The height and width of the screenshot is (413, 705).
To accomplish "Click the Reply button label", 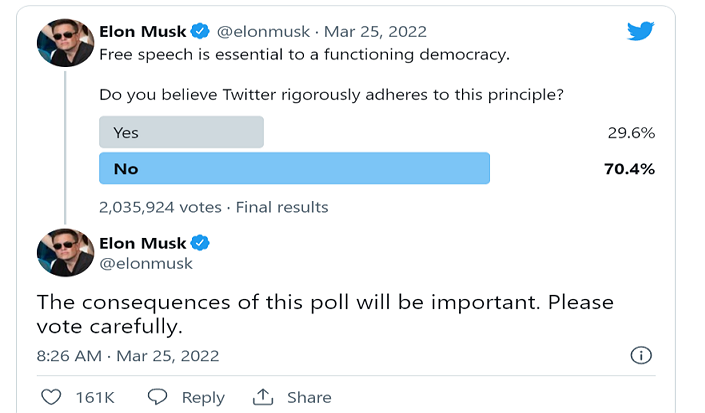I will [x=203, y=397].
